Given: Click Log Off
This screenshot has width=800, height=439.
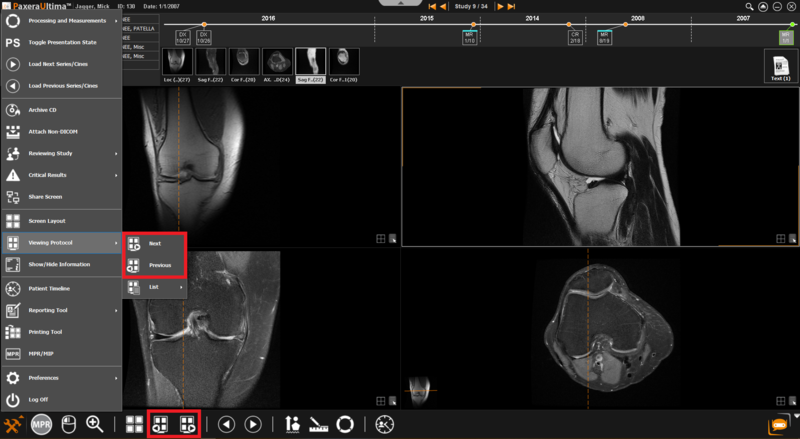Looking at the screenshot, I should (60, 399).
